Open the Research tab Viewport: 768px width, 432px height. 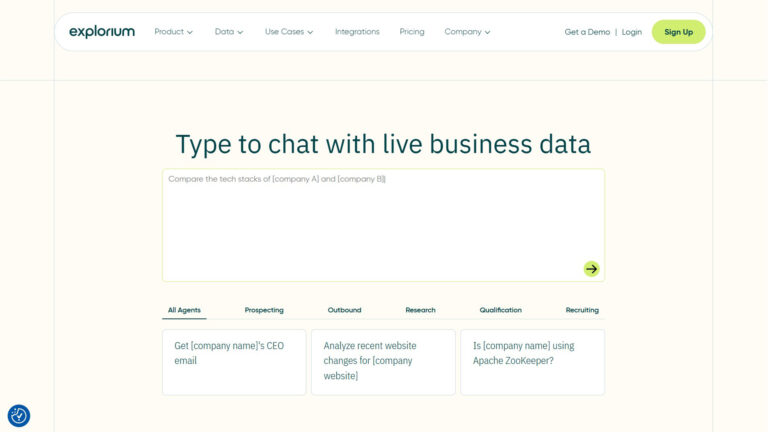coord(420,310)
